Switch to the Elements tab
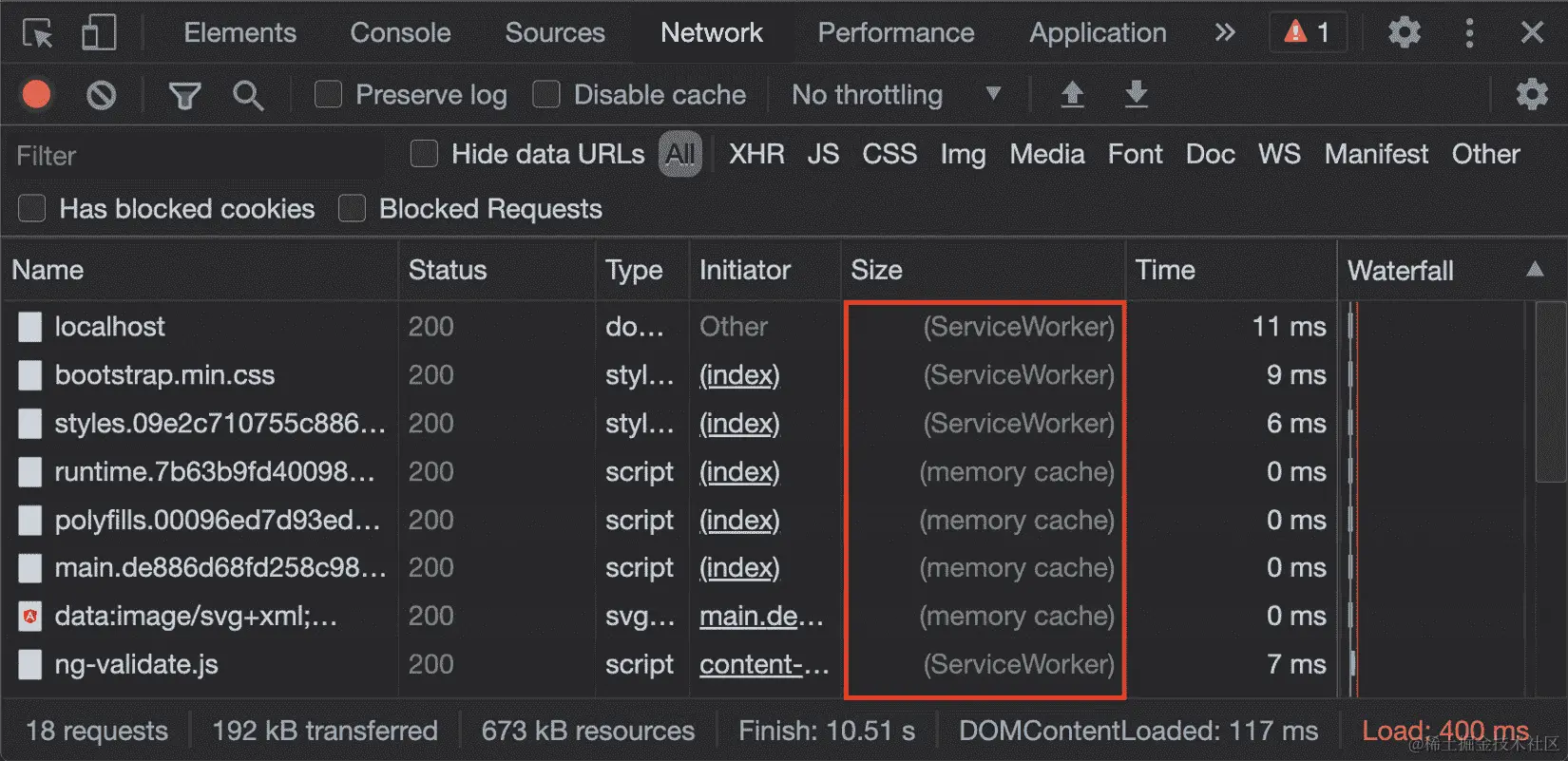Image resolution: width=1568 pixels, height=761 pixels. point(239,32)
